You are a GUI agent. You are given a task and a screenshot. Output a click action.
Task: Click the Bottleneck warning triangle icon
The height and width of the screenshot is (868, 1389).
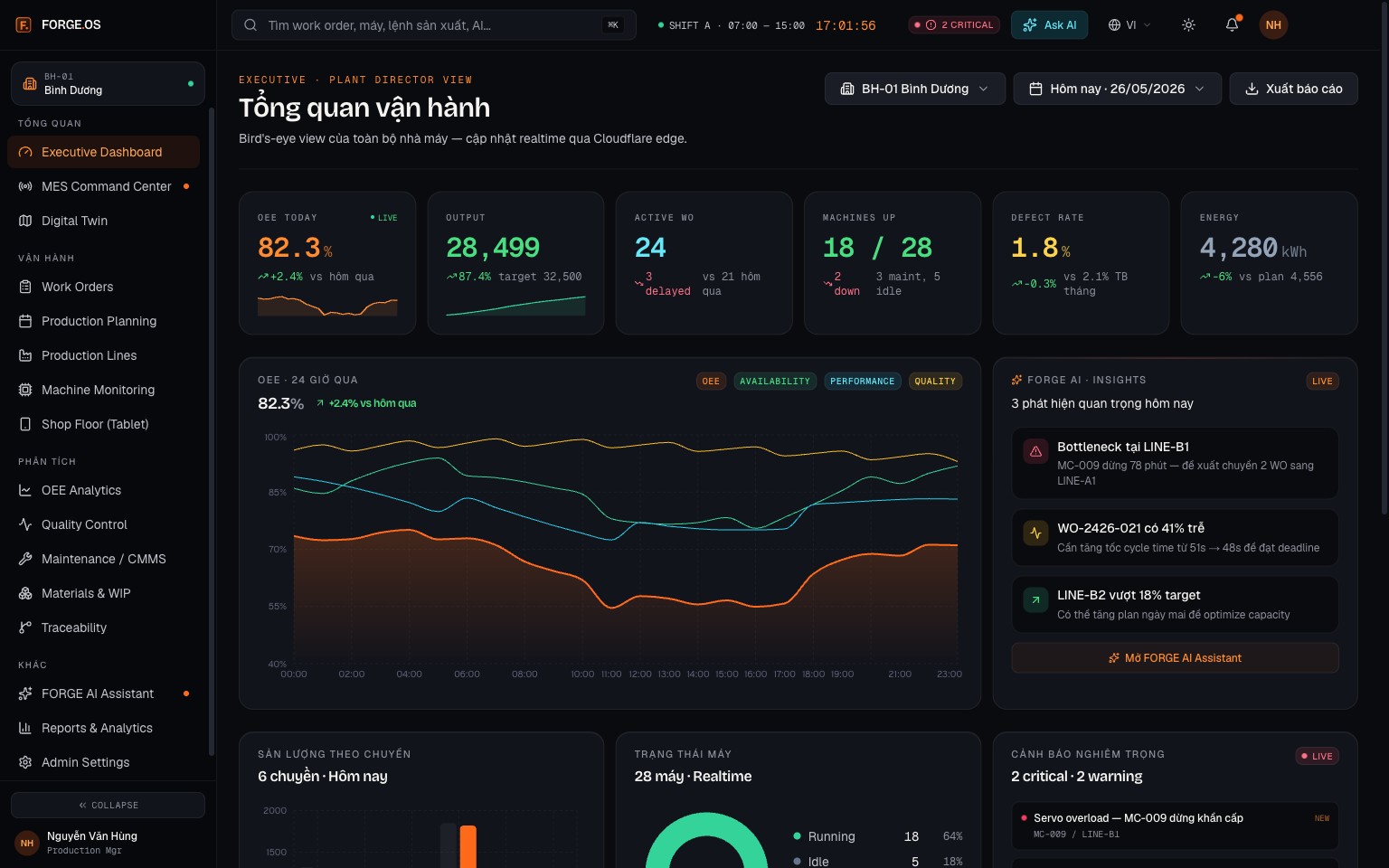click(1035, 451)
